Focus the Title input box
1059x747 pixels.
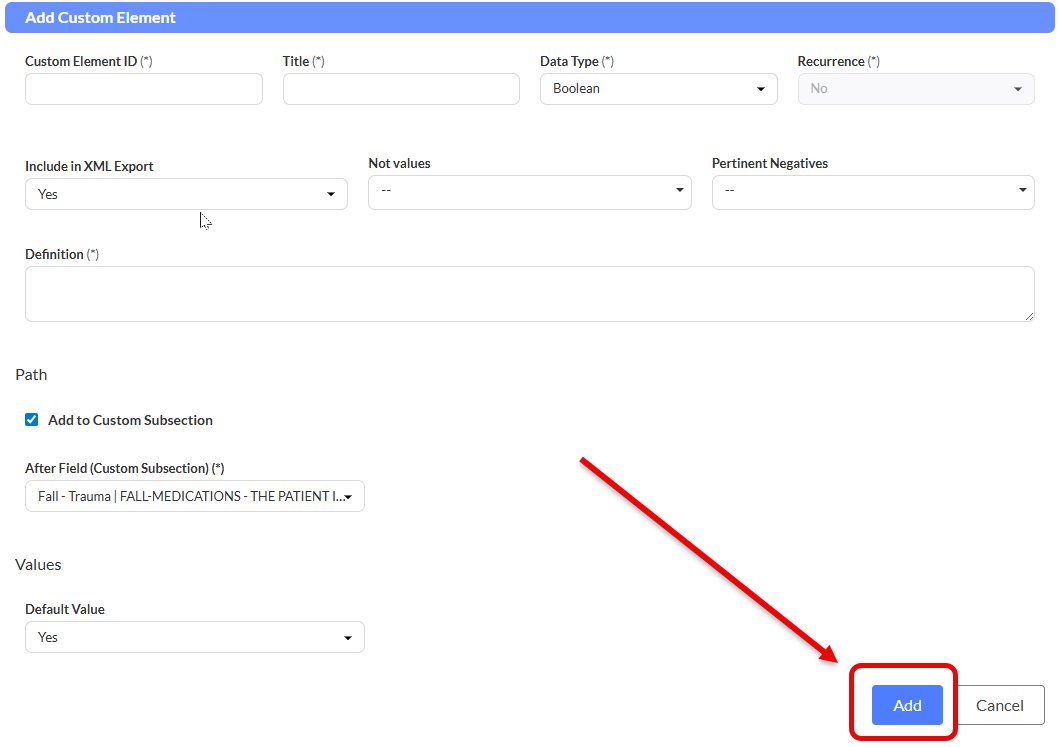pyautogui.click(x=400, y=89)
